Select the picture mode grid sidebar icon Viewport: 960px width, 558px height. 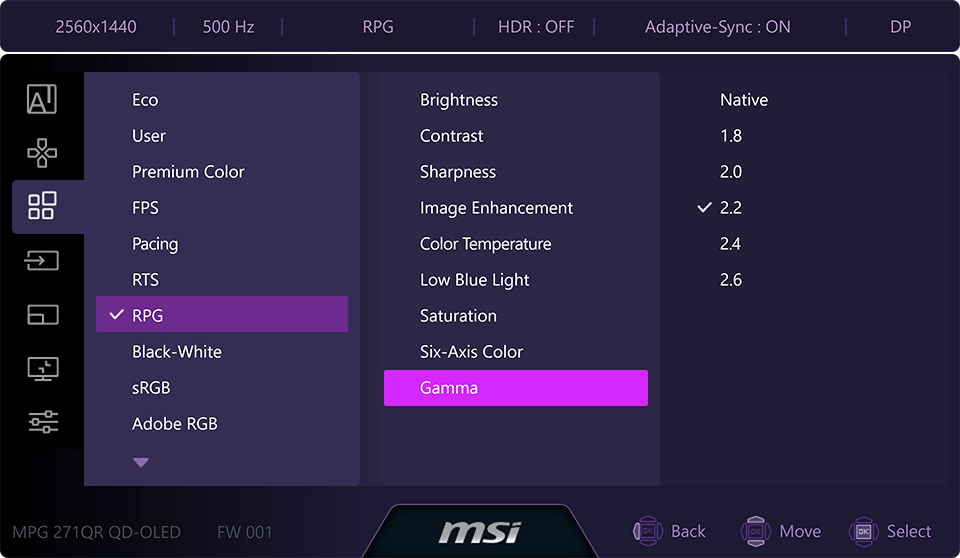[42, 206]
